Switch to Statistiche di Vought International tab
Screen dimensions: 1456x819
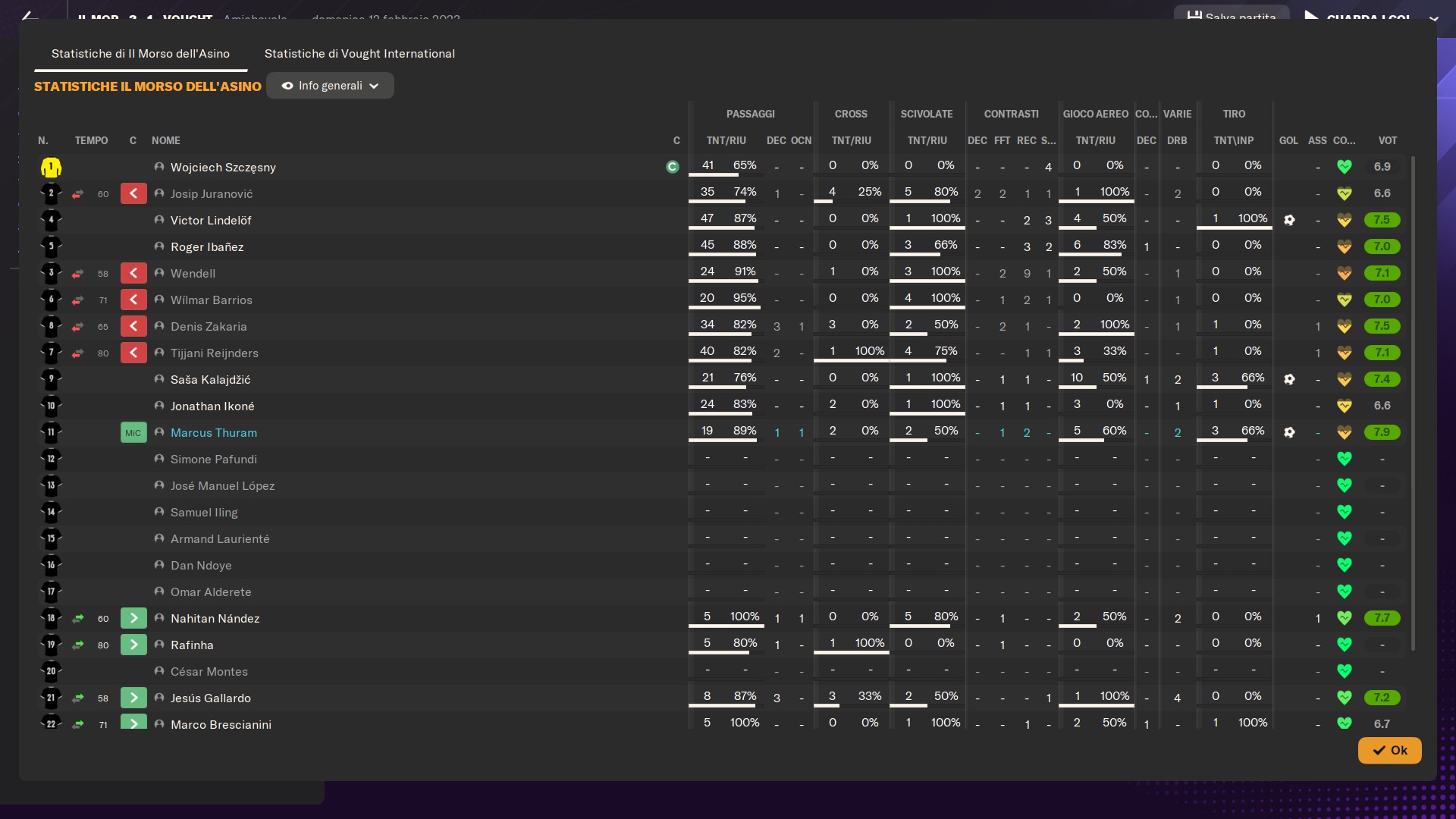359,54
